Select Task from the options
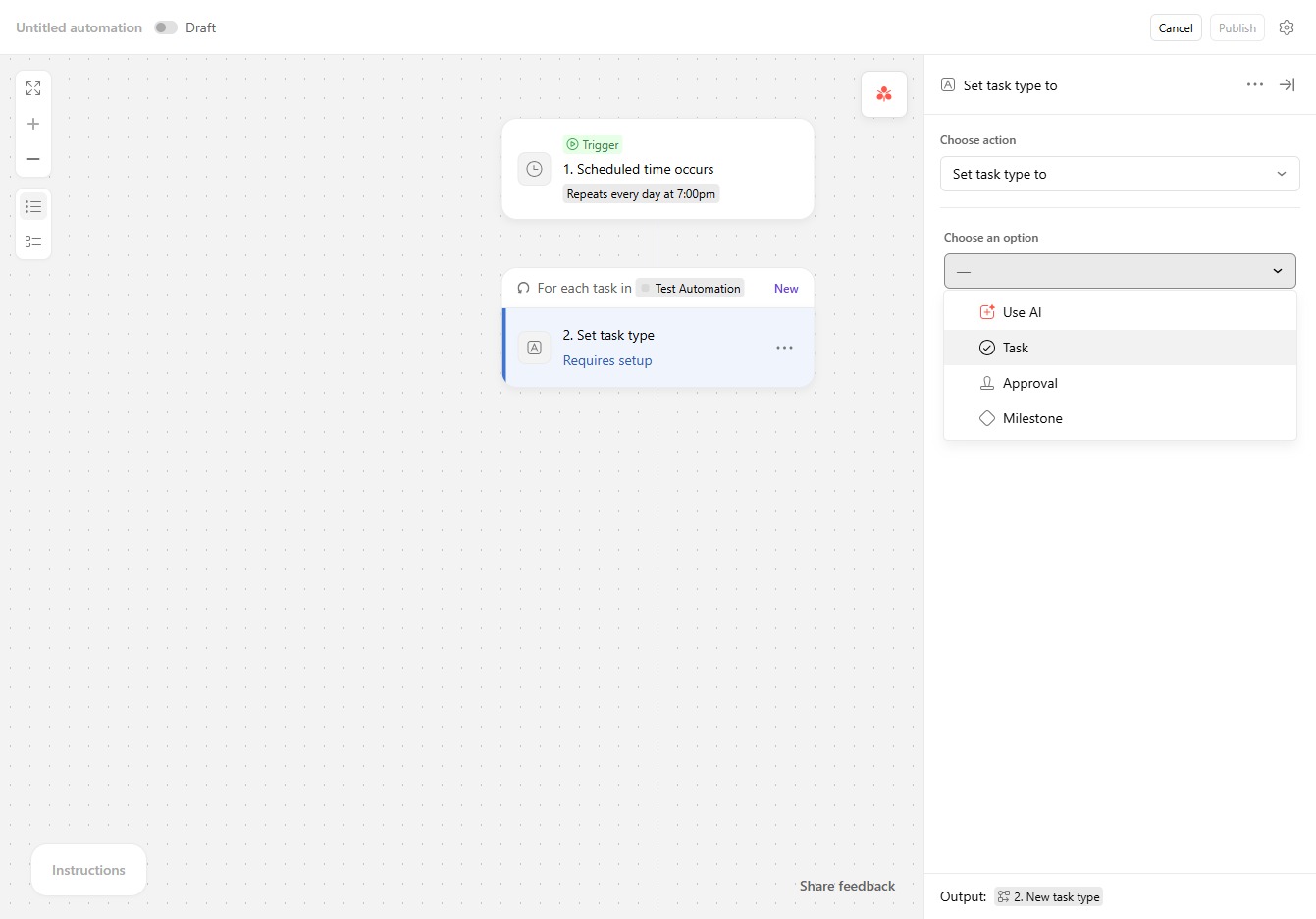Screen dimensions: 1316x919 [1120, 348]
